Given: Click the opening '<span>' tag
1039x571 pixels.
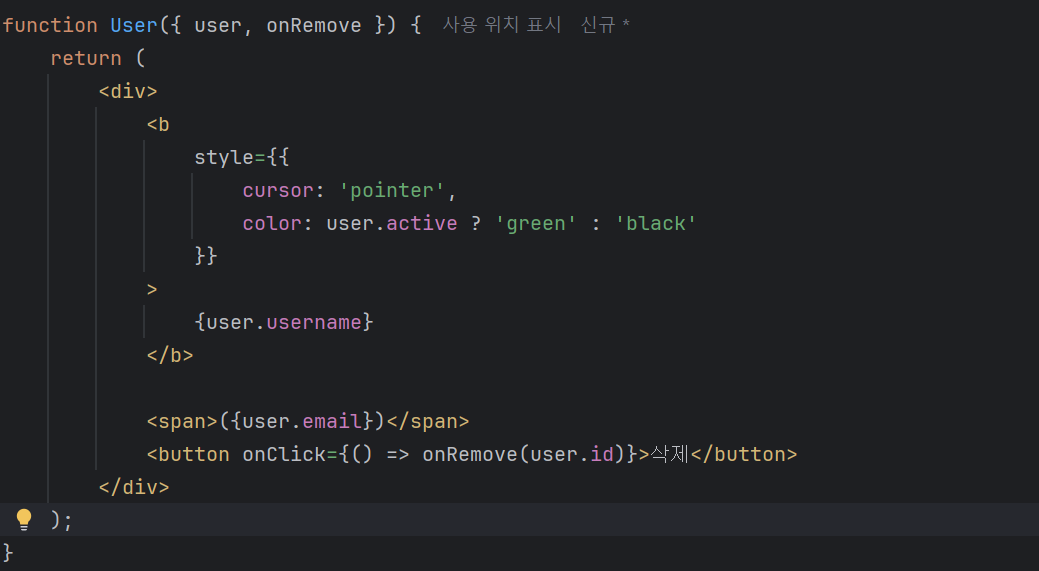Looking at the screenshot, I should pyautogui.click(x=182, y=422).
